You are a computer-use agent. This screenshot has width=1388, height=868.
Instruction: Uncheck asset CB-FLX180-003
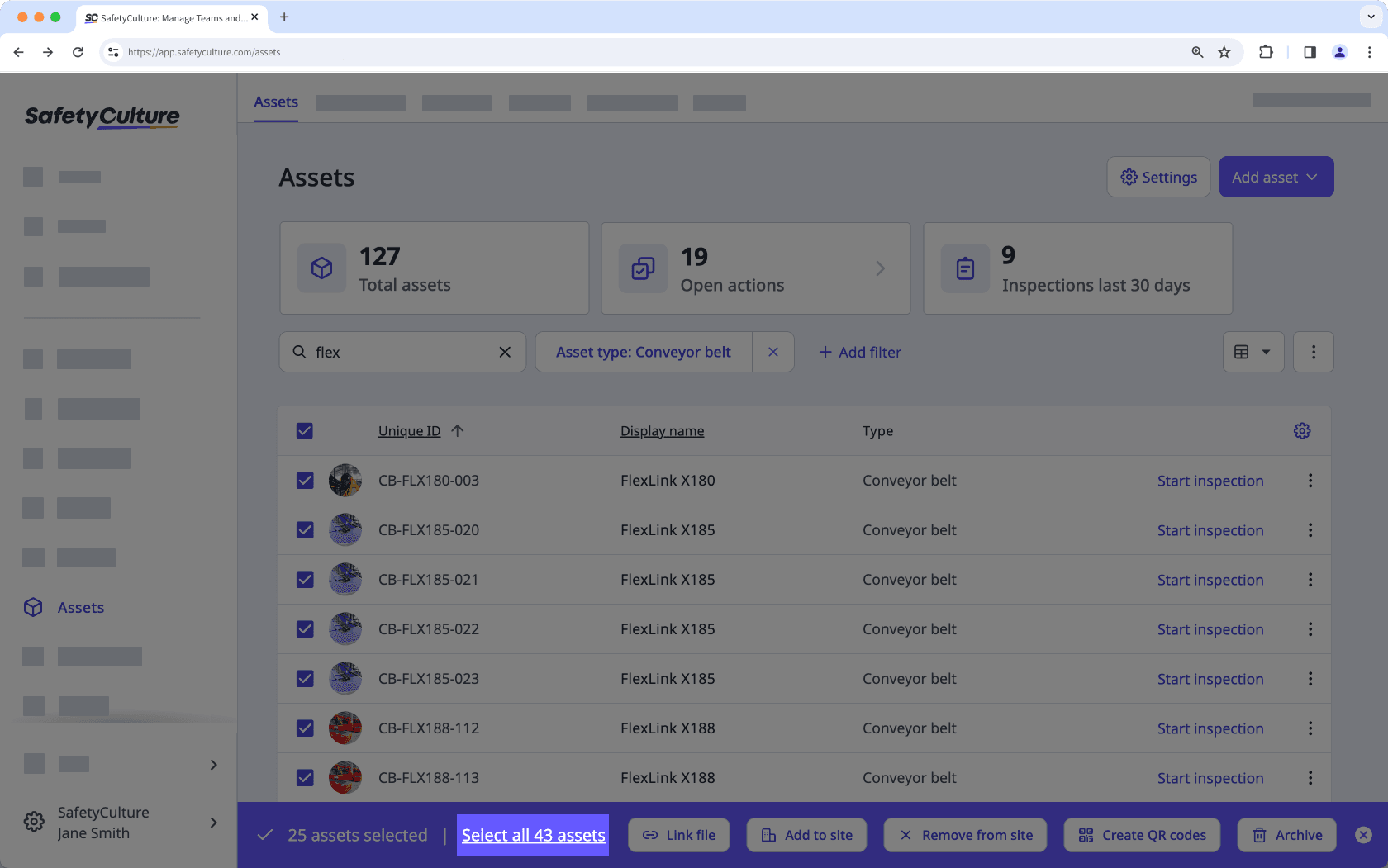coord(305,480)
